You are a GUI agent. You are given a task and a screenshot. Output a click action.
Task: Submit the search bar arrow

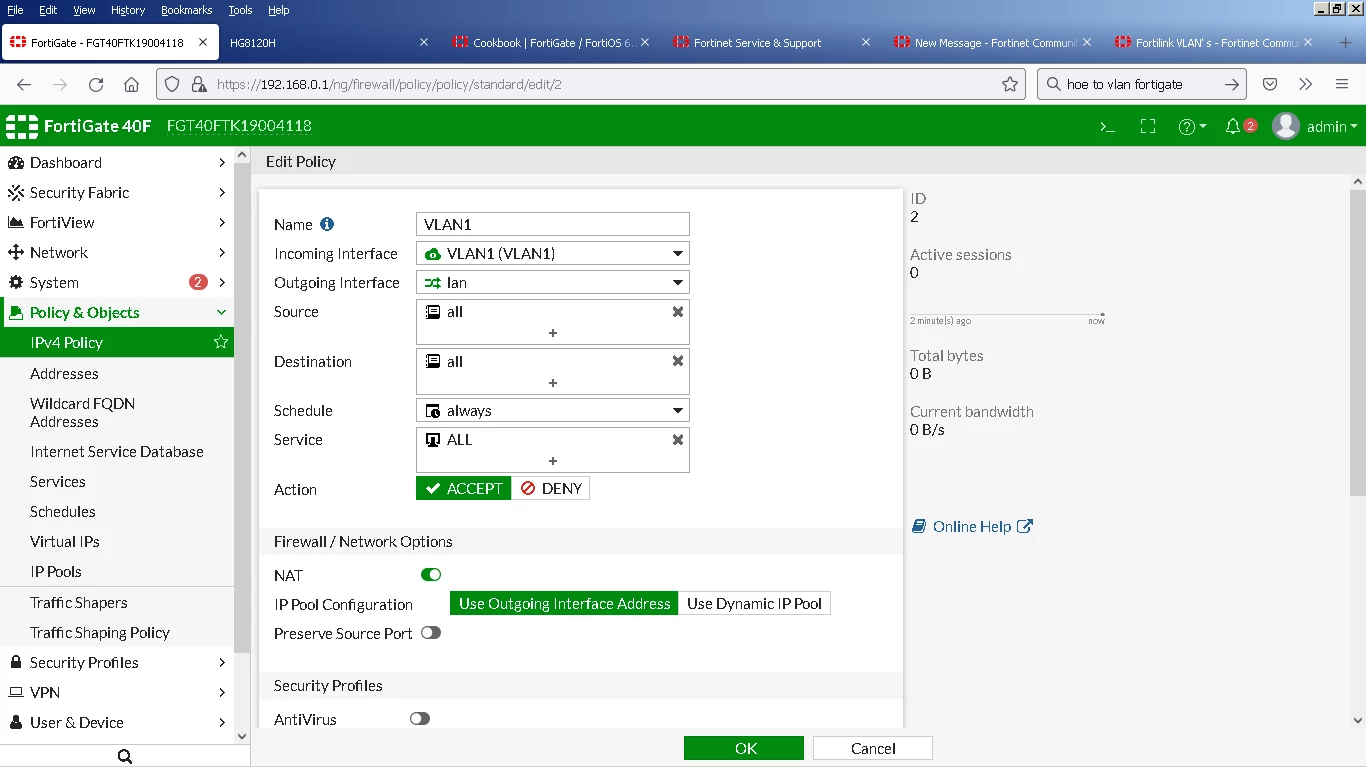point(1233,84)
